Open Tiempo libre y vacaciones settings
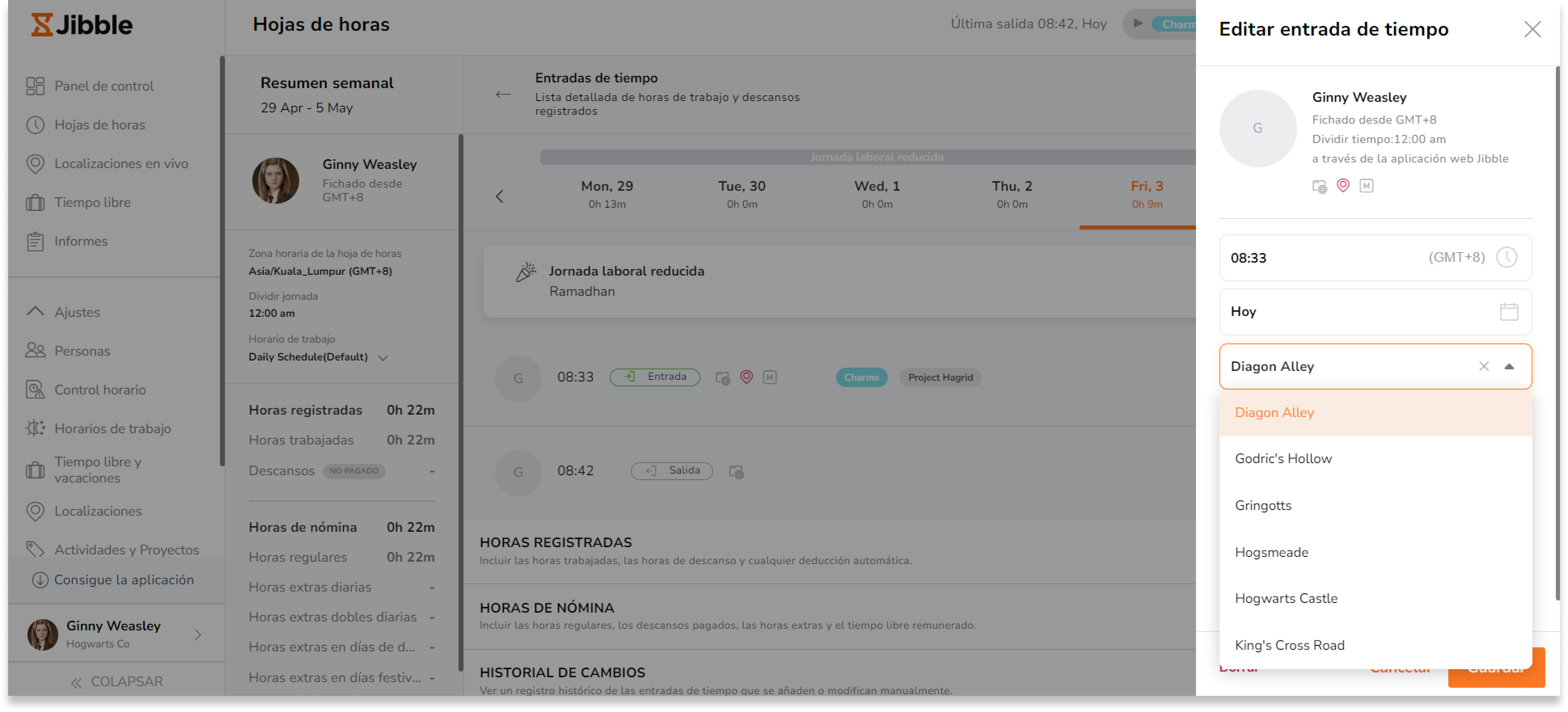The height and width of the screenshot is (712, 1568). click(x=97, y=470)
